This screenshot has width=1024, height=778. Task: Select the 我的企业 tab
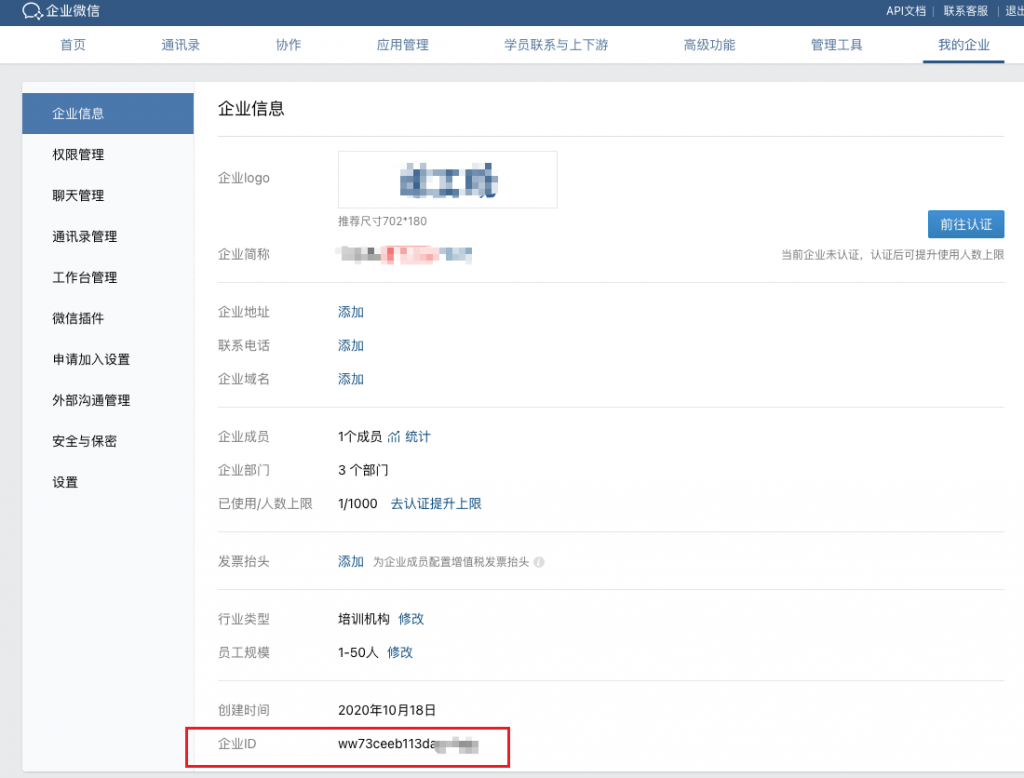(964, 45)
